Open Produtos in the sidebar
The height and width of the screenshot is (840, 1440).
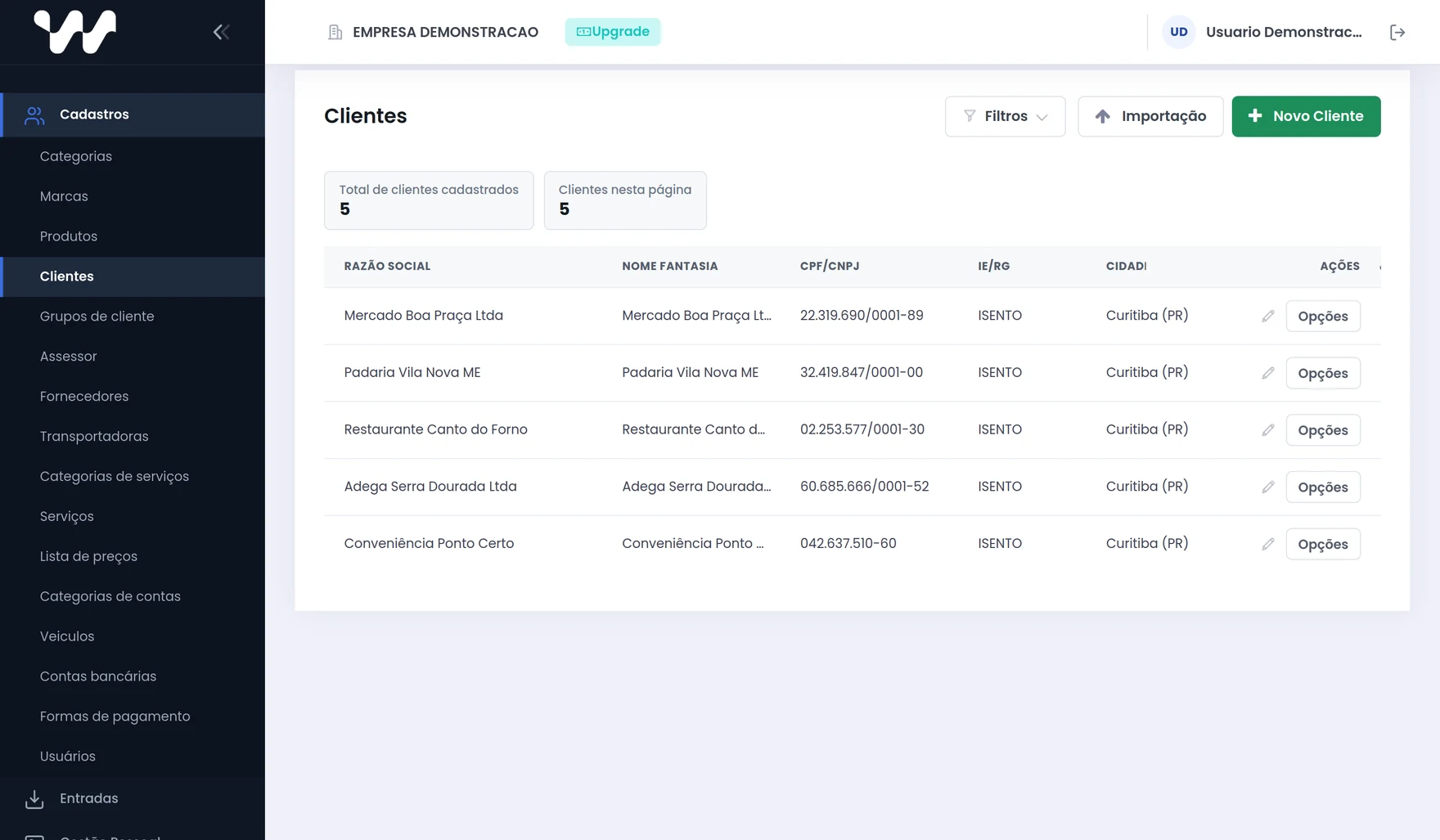click(69, 236)
